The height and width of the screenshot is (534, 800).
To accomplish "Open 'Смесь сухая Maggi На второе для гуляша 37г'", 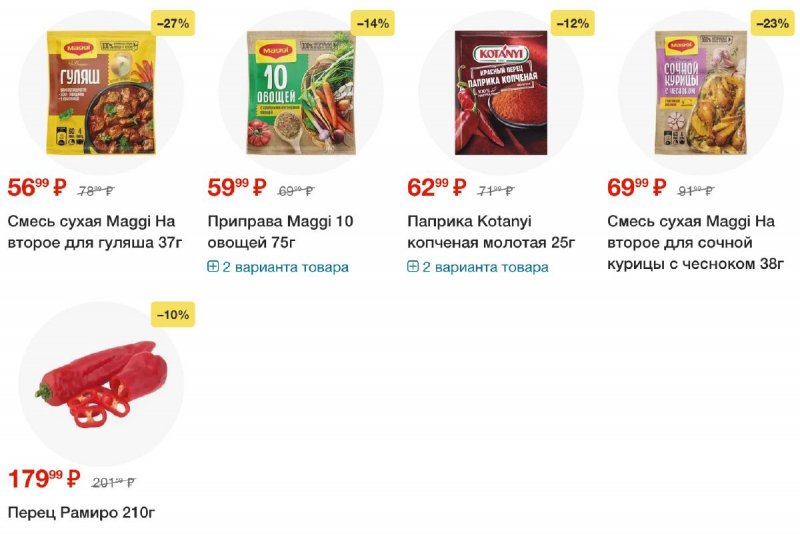I will click(x=95, y=232).
